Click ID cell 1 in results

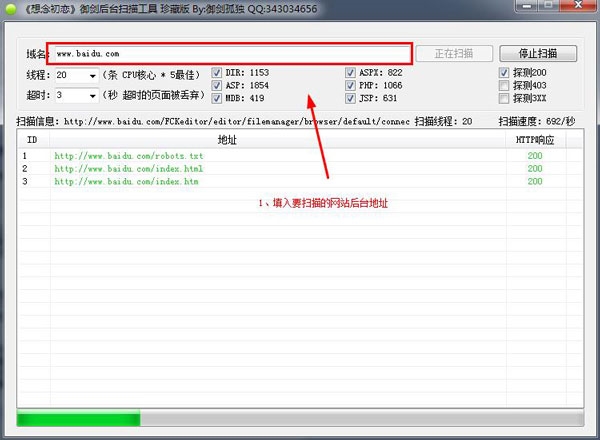(25, 156)
